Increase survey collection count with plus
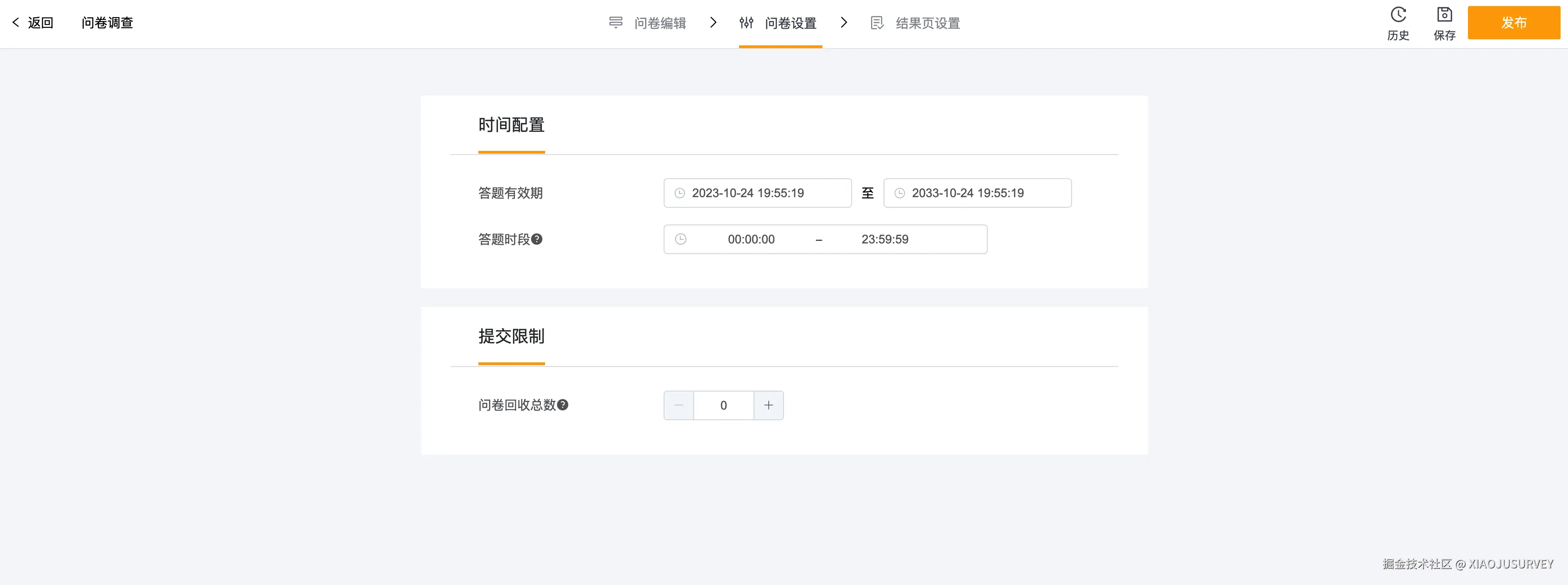Screen dimensions: 1568x585 coord(769,405)
